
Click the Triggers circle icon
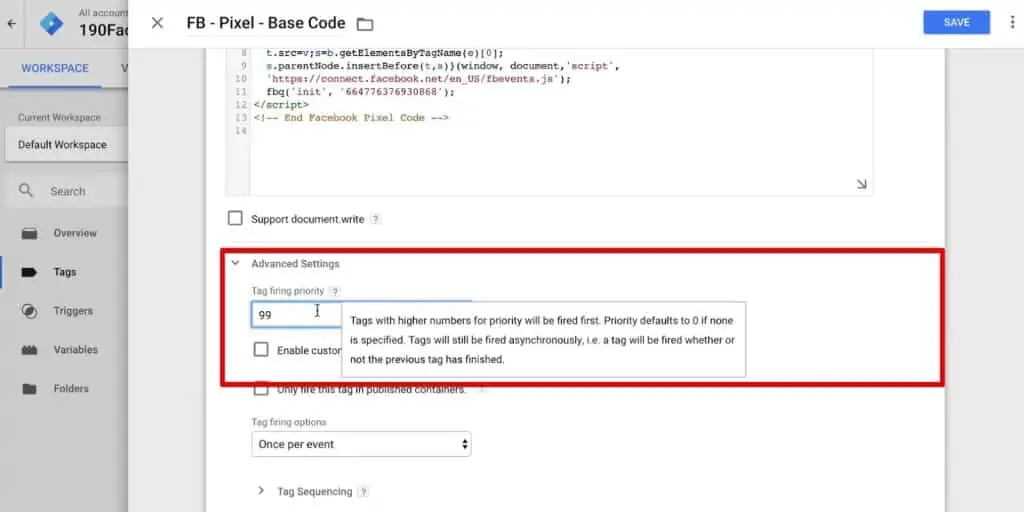click(x=29, y=311)
